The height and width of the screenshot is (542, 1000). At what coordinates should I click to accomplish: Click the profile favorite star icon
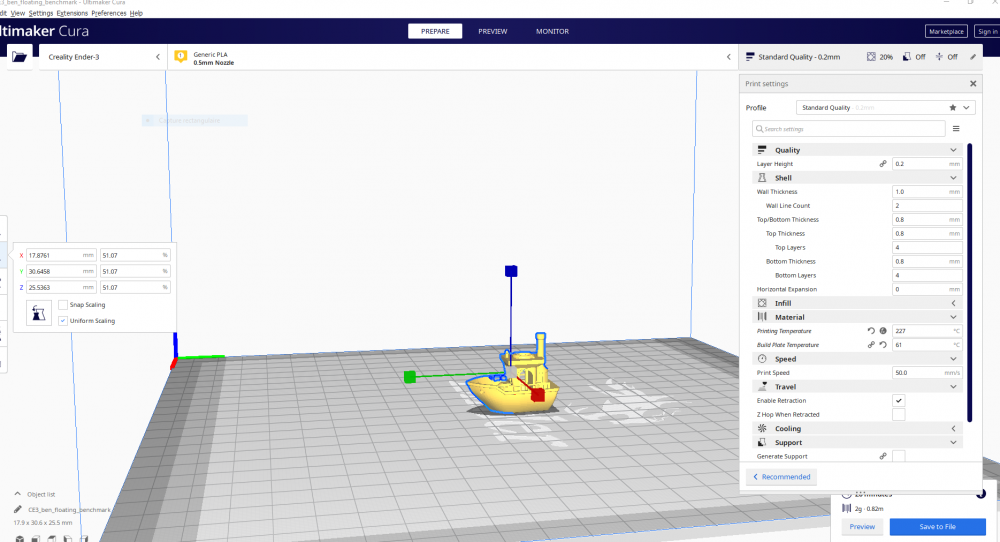pyautogui.click(x=953, y=108)
